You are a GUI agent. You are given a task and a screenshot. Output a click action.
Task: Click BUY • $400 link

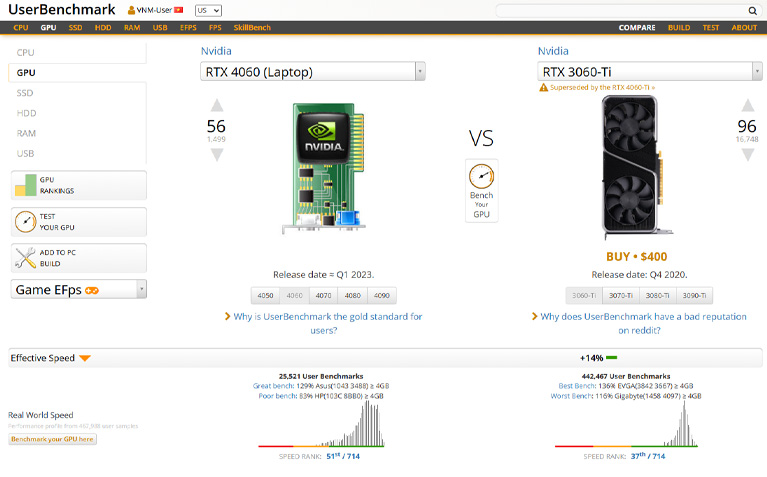[636, 257]
